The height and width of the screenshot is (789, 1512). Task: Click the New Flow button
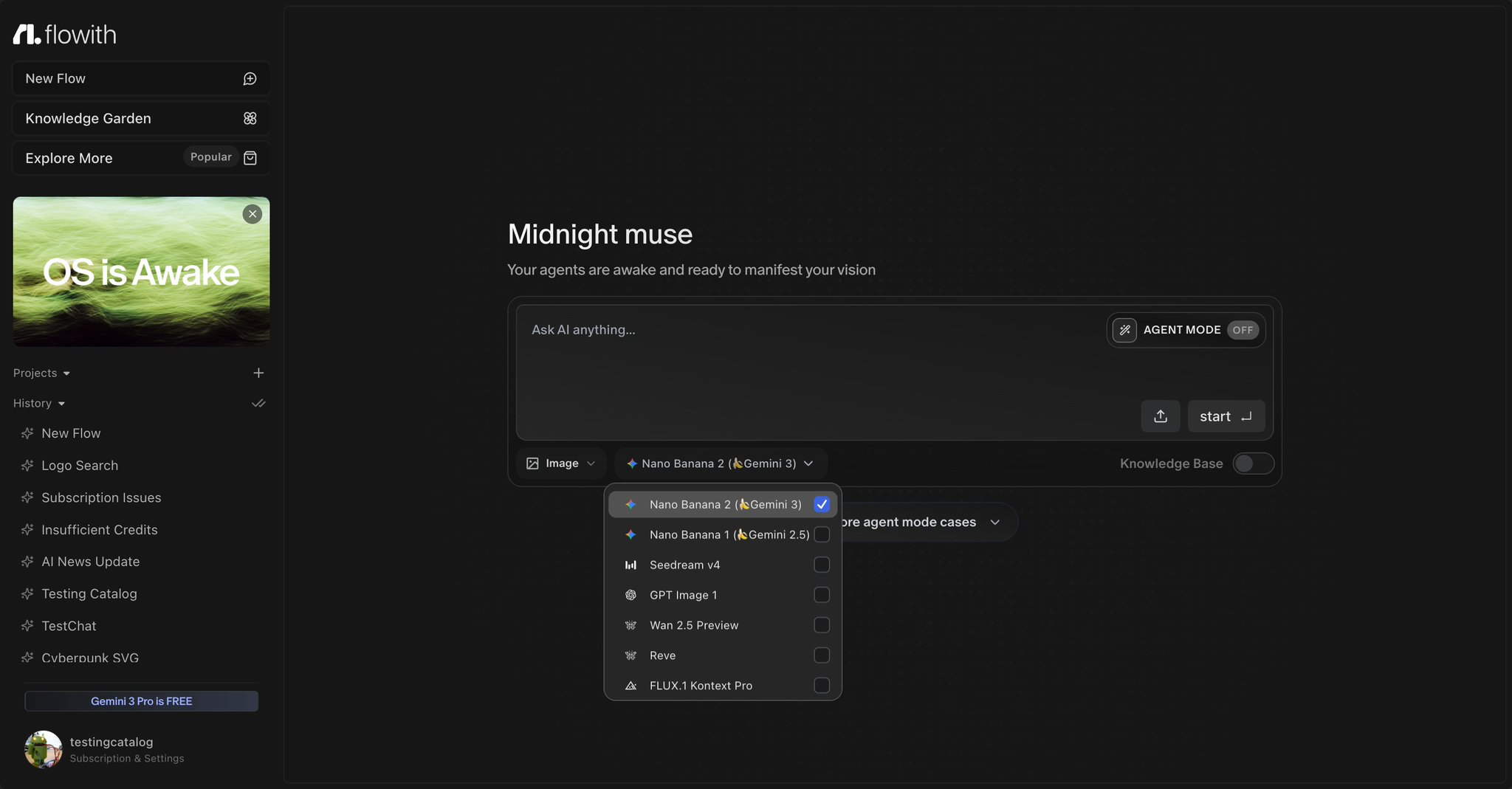(141, 79)
